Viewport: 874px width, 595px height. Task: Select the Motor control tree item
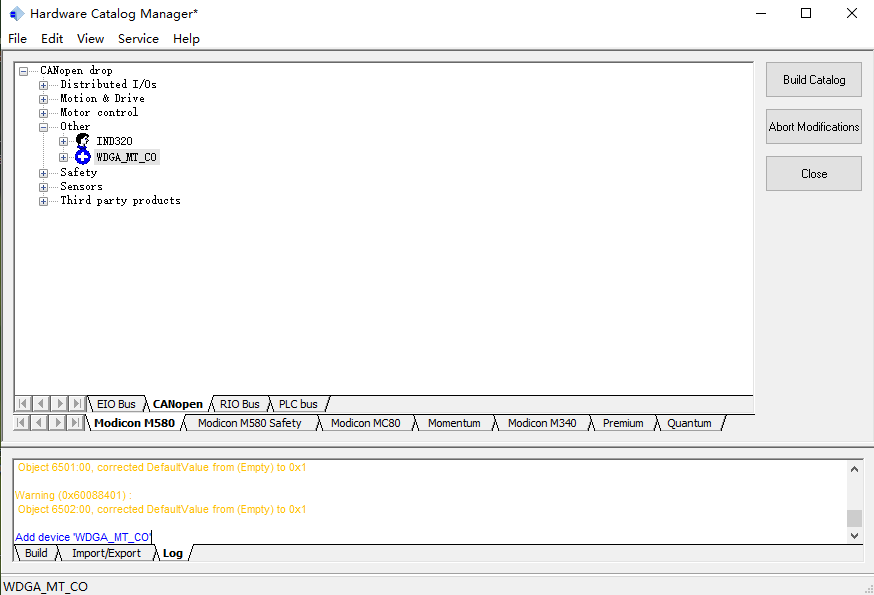99,112
